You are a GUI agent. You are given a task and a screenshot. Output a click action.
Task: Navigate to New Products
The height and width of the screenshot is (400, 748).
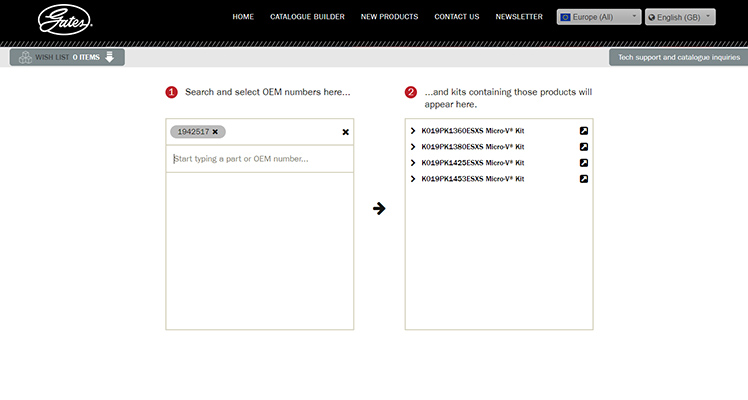389,17
